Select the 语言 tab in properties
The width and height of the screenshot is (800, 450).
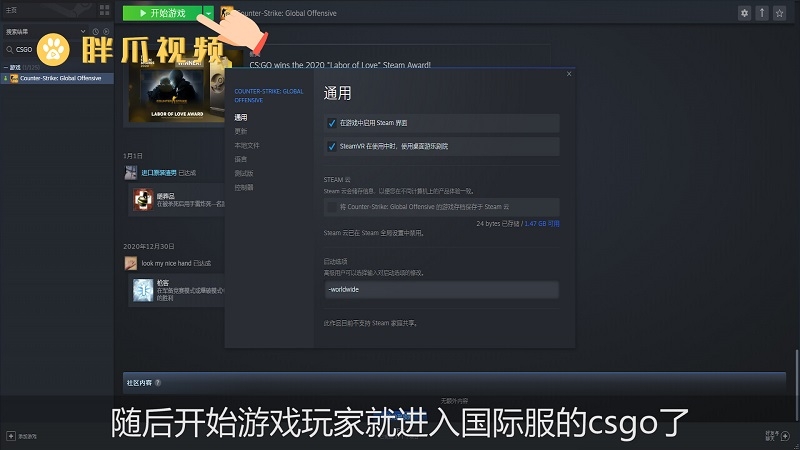[241, 159]
